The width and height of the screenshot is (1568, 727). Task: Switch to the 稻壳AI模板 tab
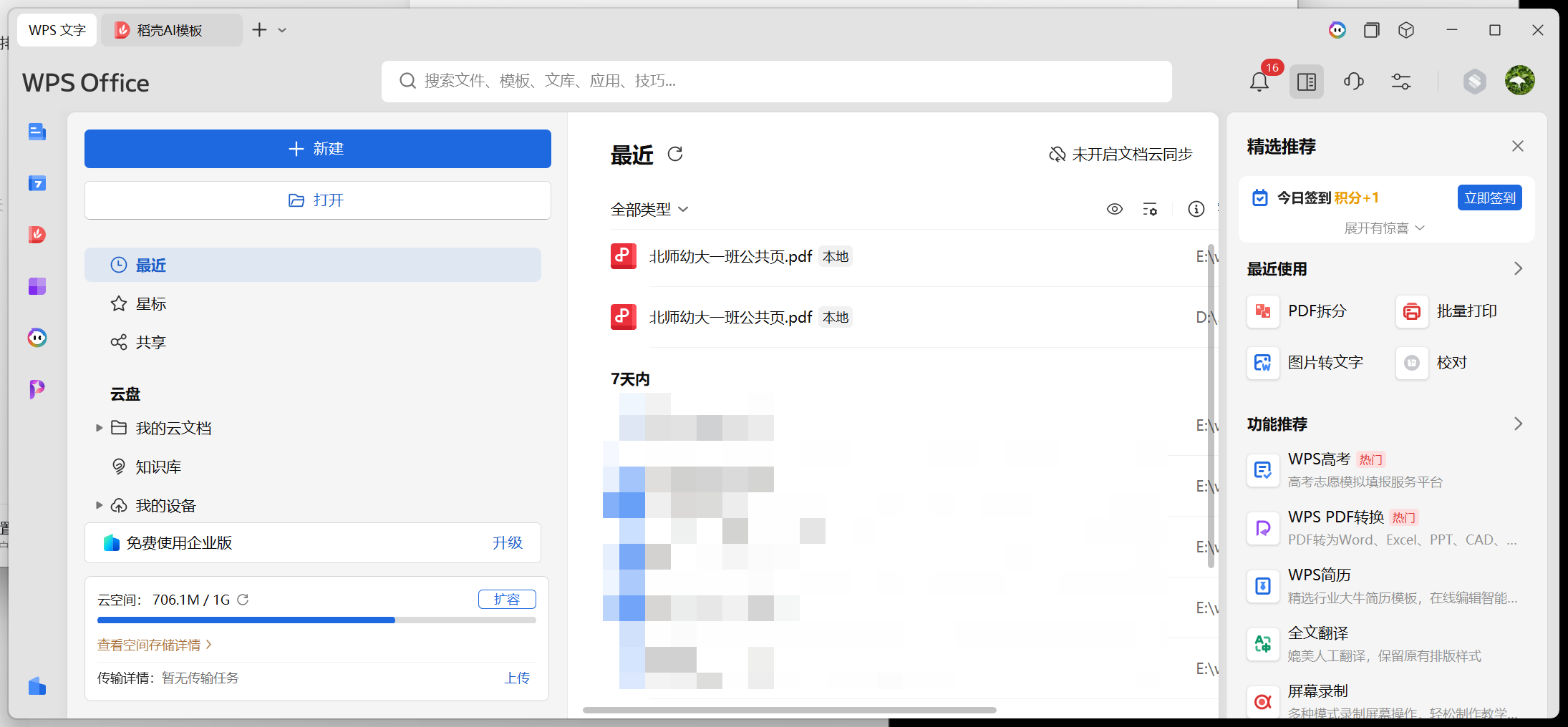click(x=171, y=30)
